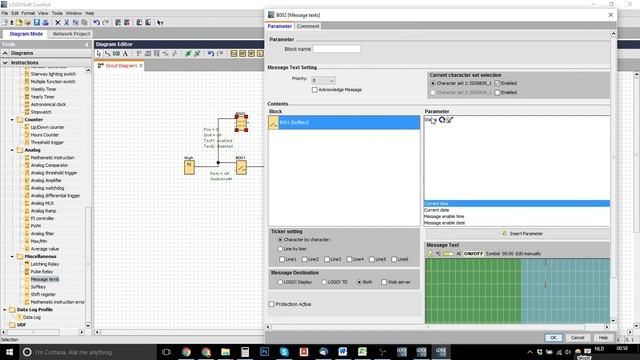
Task: Show hidden icons in system tray
Action: [530, 352]
